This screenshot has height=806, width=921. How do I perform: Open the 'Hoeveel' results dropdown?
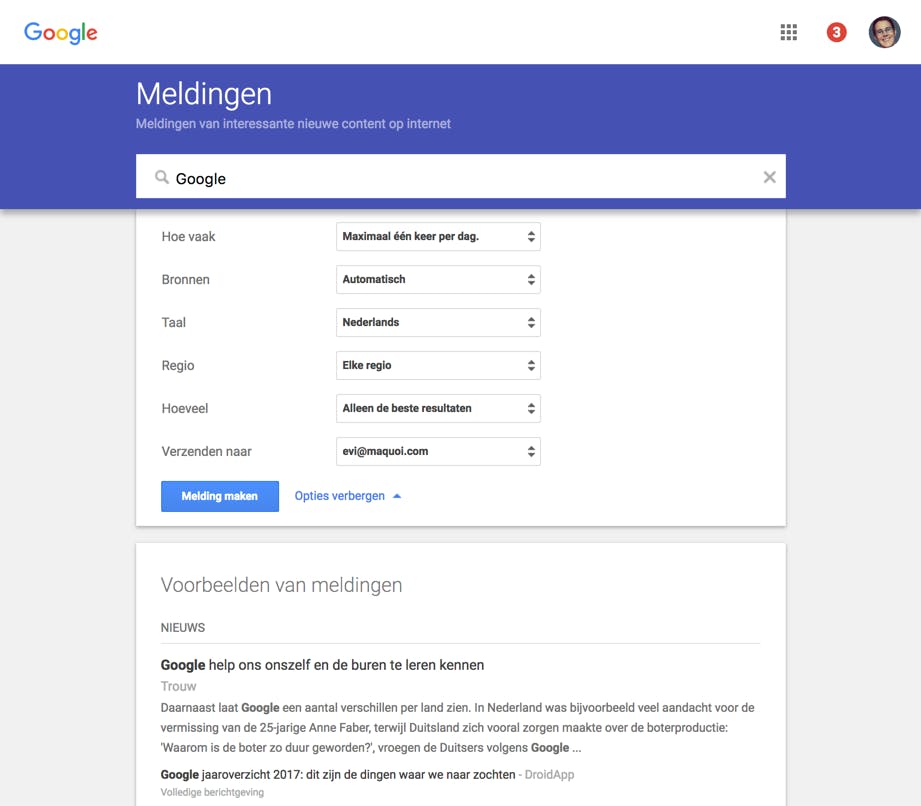click(x=438, y=409)
